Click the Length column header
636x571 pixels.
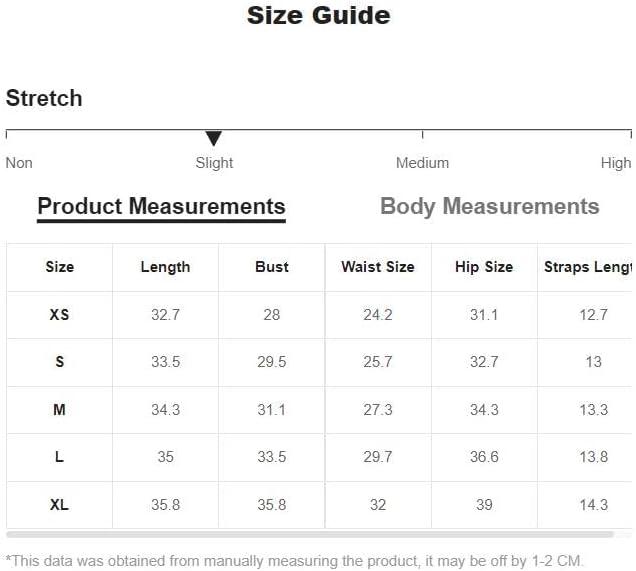pos(165,267)
